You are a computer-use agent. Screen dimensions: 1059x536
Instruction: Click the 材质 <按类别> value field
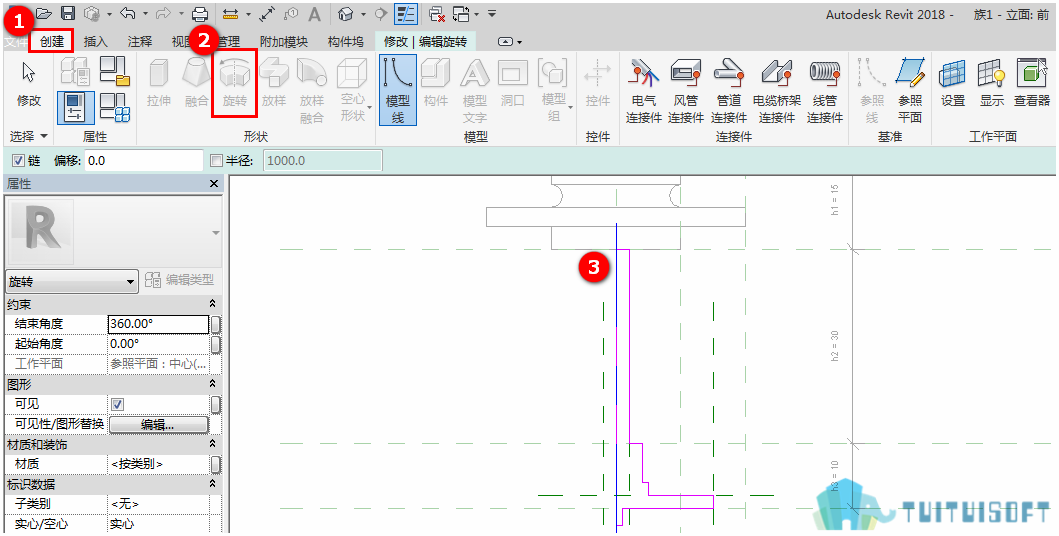coord(158,464)
